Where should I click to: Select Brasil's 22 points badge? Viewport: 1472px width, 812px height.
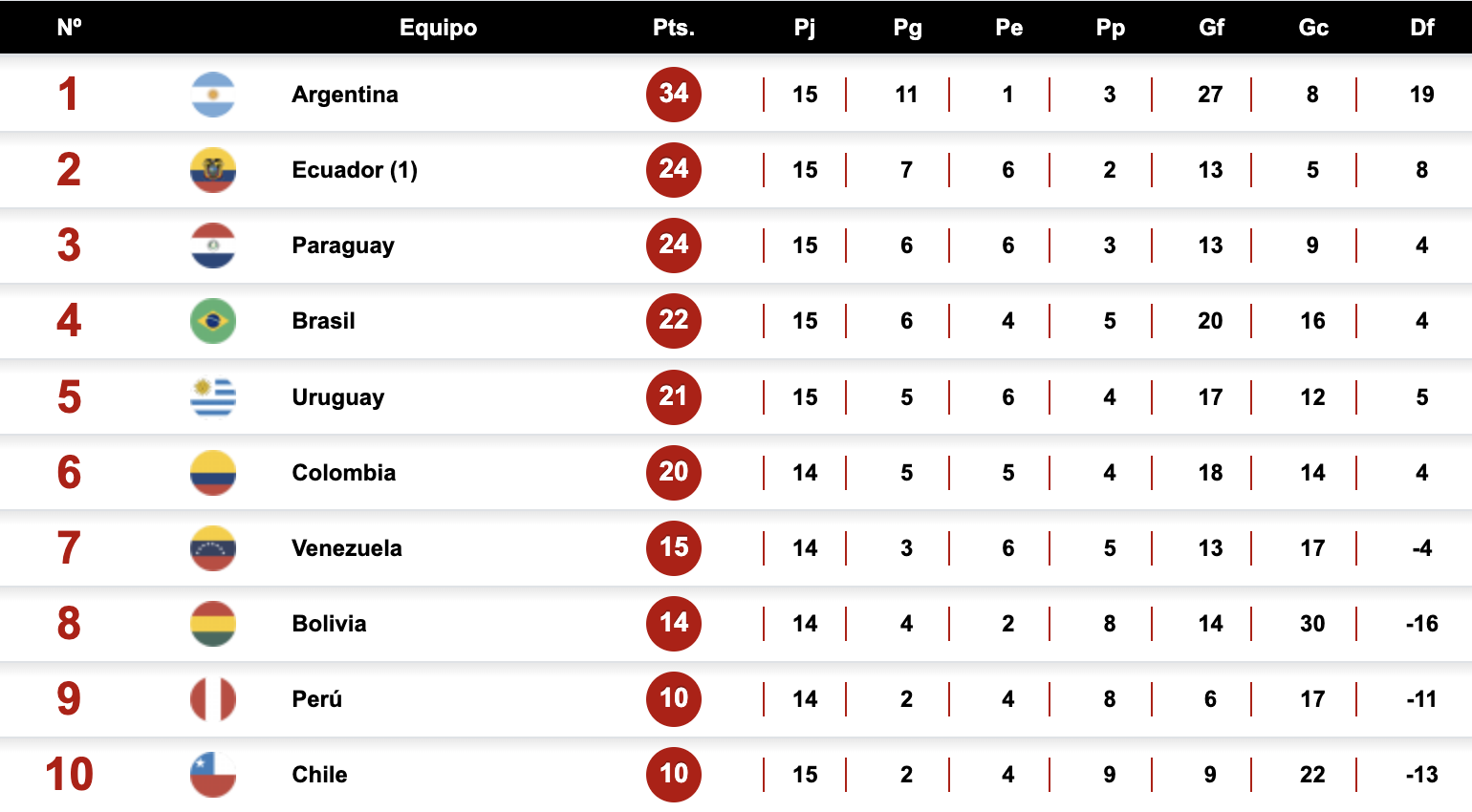674,320
